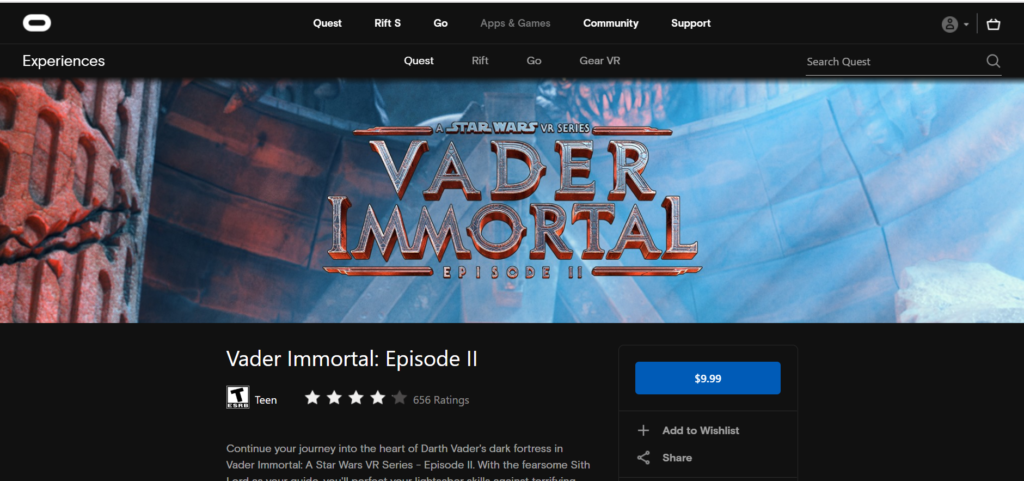The height and width of the screenshot is (481, 1024).
Task: Click the fifth rating star
Action: point(399,397)
